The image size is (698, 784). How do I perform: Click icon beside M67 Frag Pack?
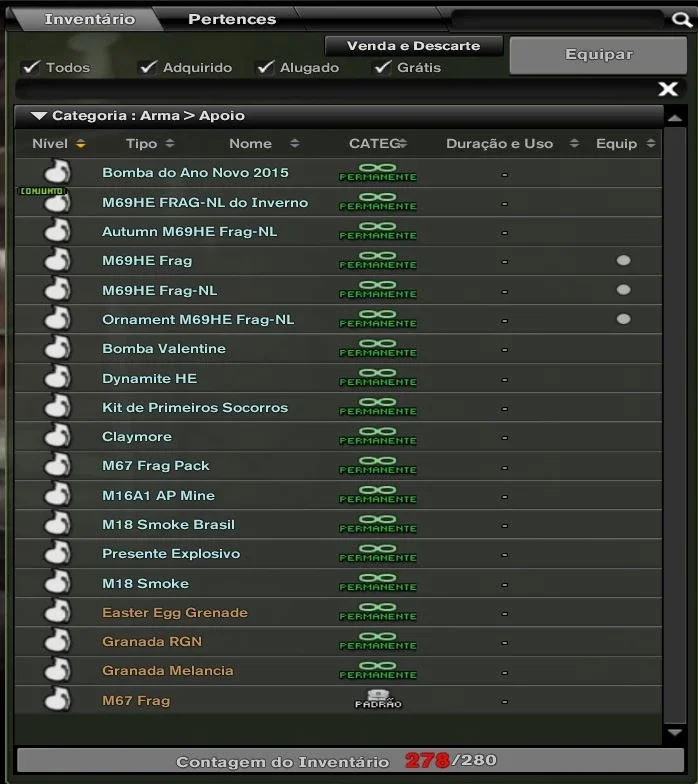(58, 465)
